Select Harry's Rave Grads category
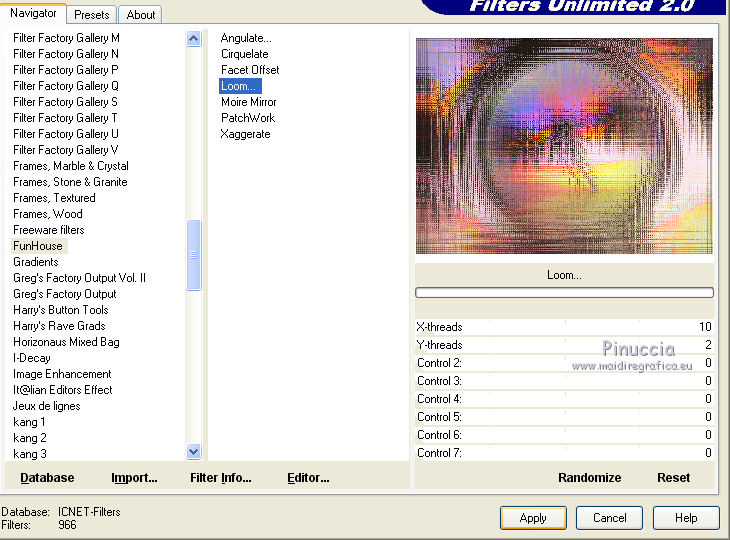 (59, 326)
